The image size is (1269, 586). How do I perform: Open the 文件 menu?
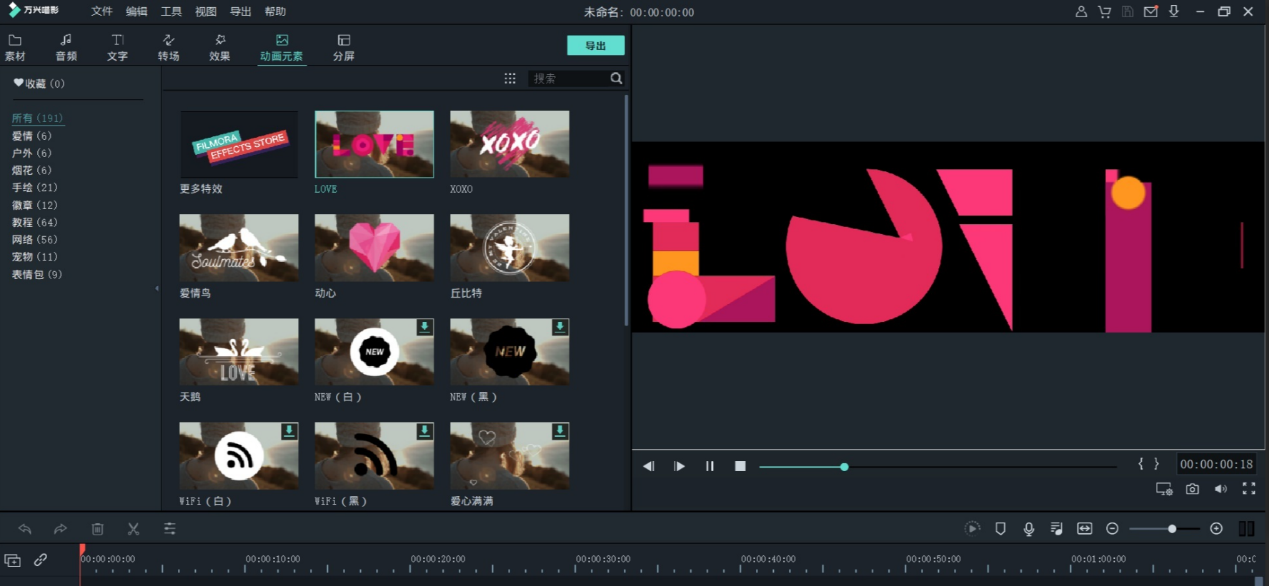(102, 12)
